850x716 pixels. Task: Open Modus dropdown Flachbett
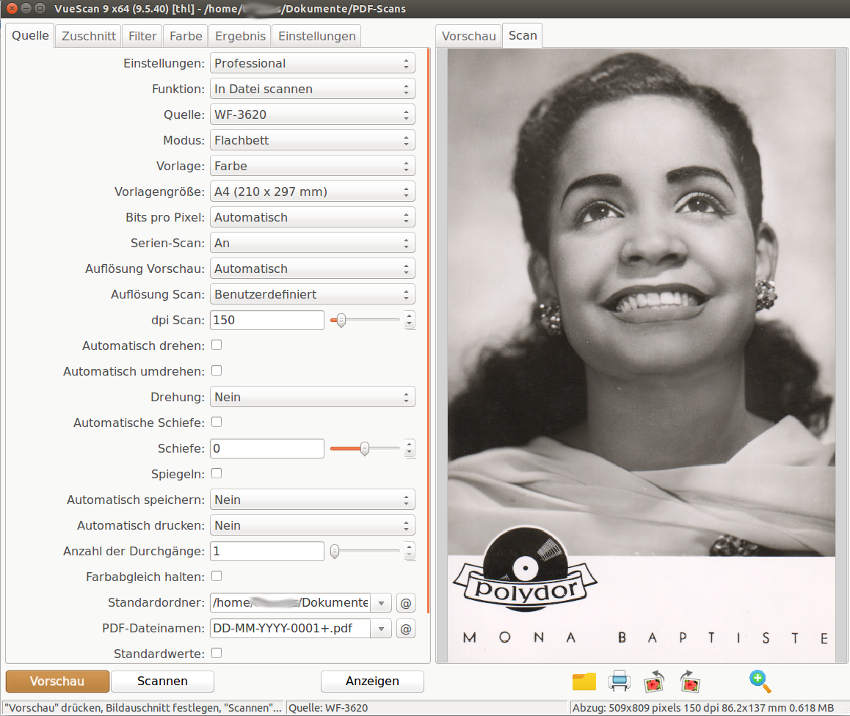[312, 140]
